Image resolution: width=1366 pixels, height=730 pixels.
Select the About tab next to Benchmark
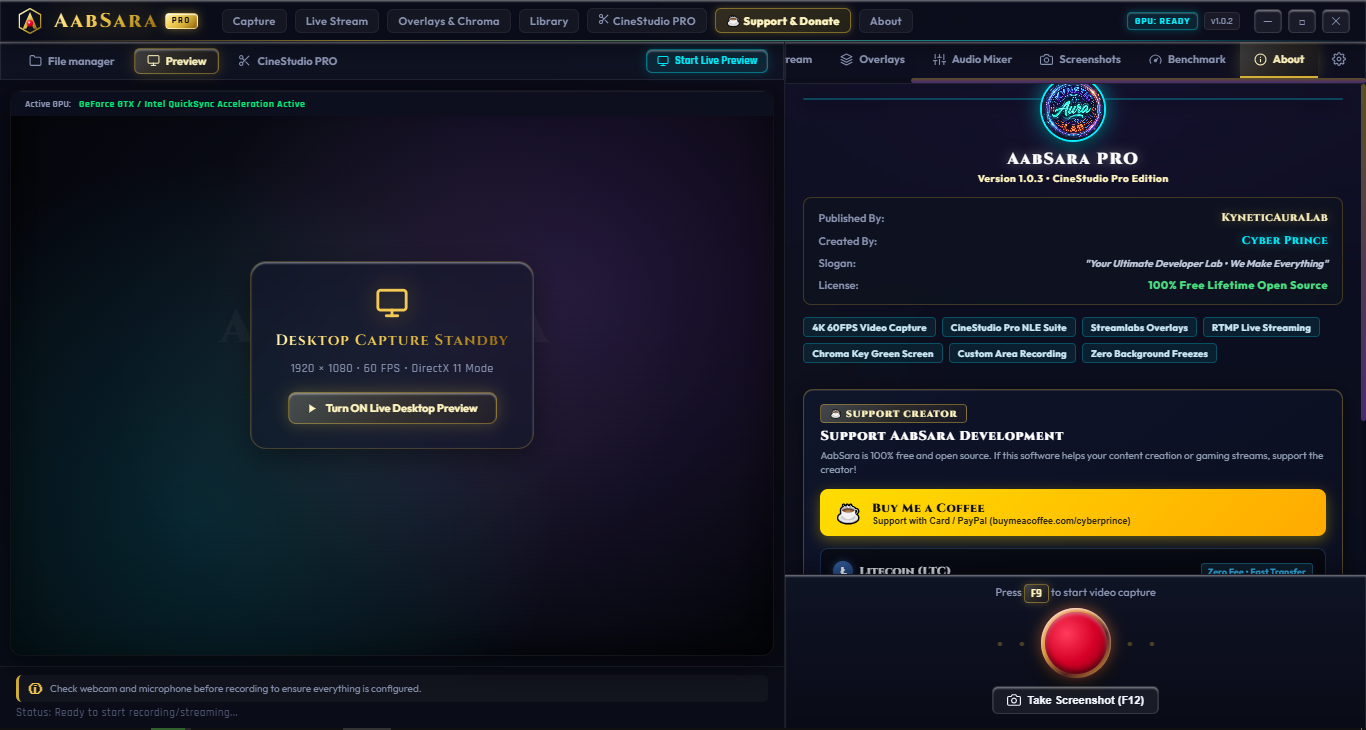click(1279, 60)
